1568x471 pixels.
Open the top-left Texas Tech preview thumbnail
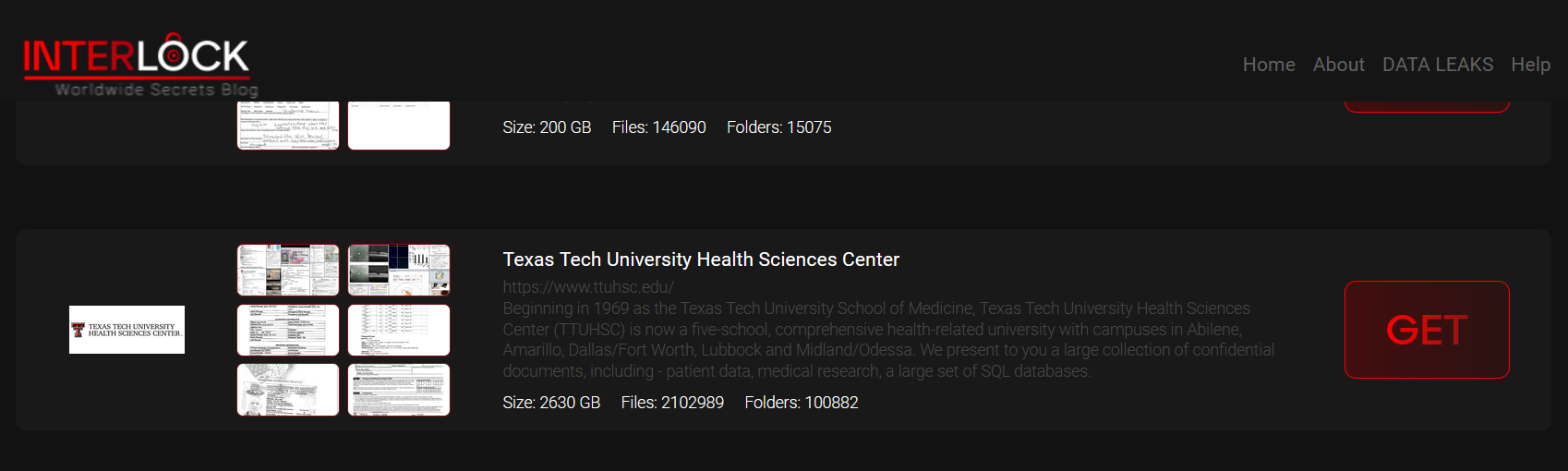[288, 270]
